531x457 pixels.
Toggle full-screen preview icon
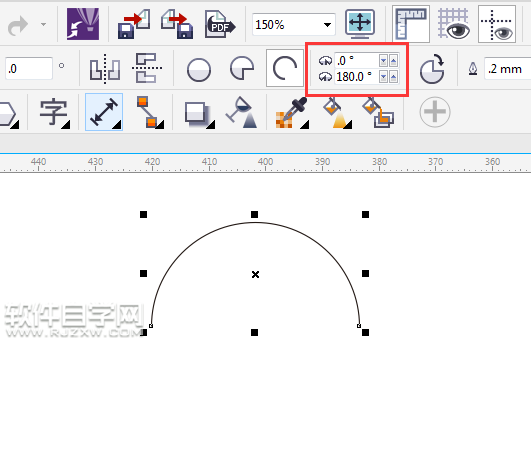pos(360,23)
